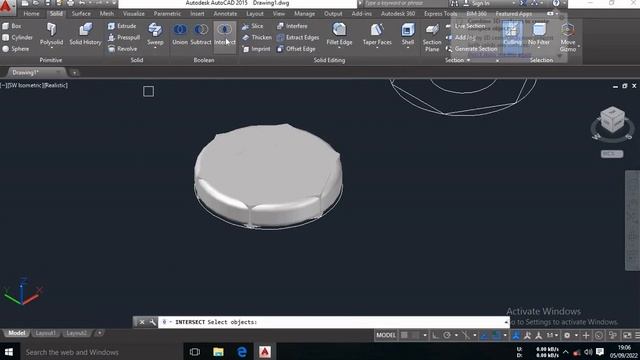Click the Union boolean tool
Viewport: 640px width, 360px height.
[180, 33]
